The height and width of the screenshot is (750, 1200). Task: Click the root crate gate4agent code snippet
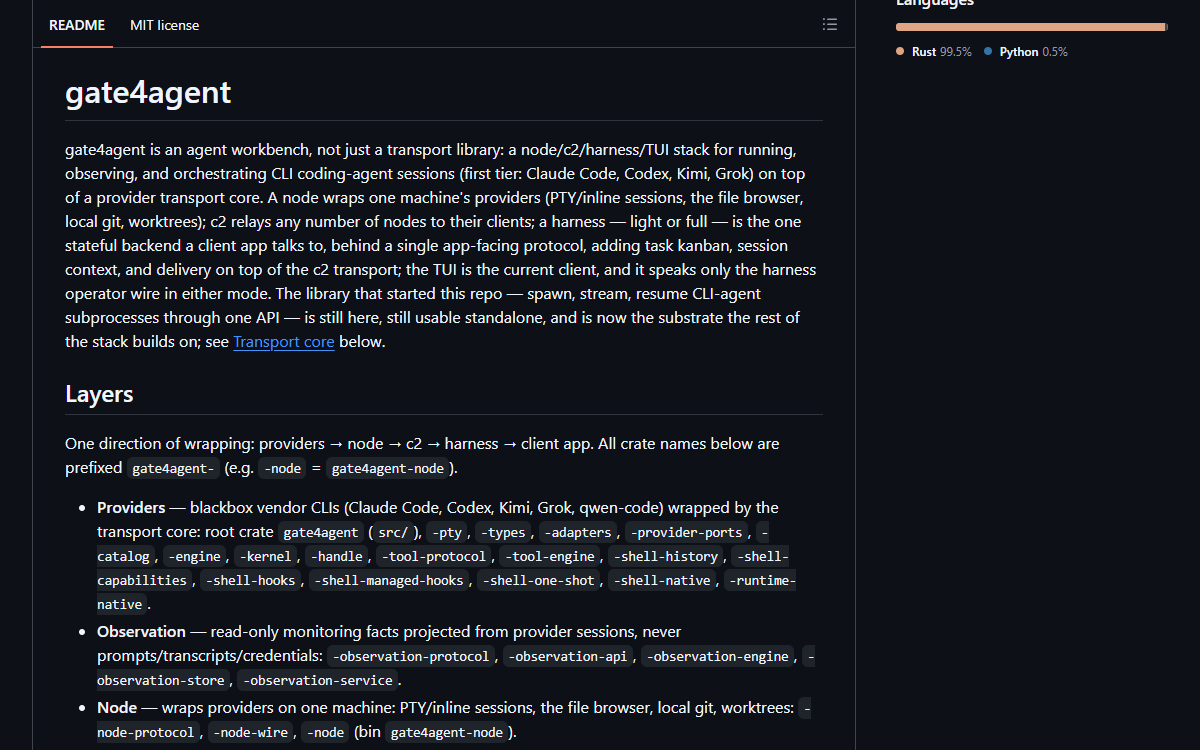319,532
